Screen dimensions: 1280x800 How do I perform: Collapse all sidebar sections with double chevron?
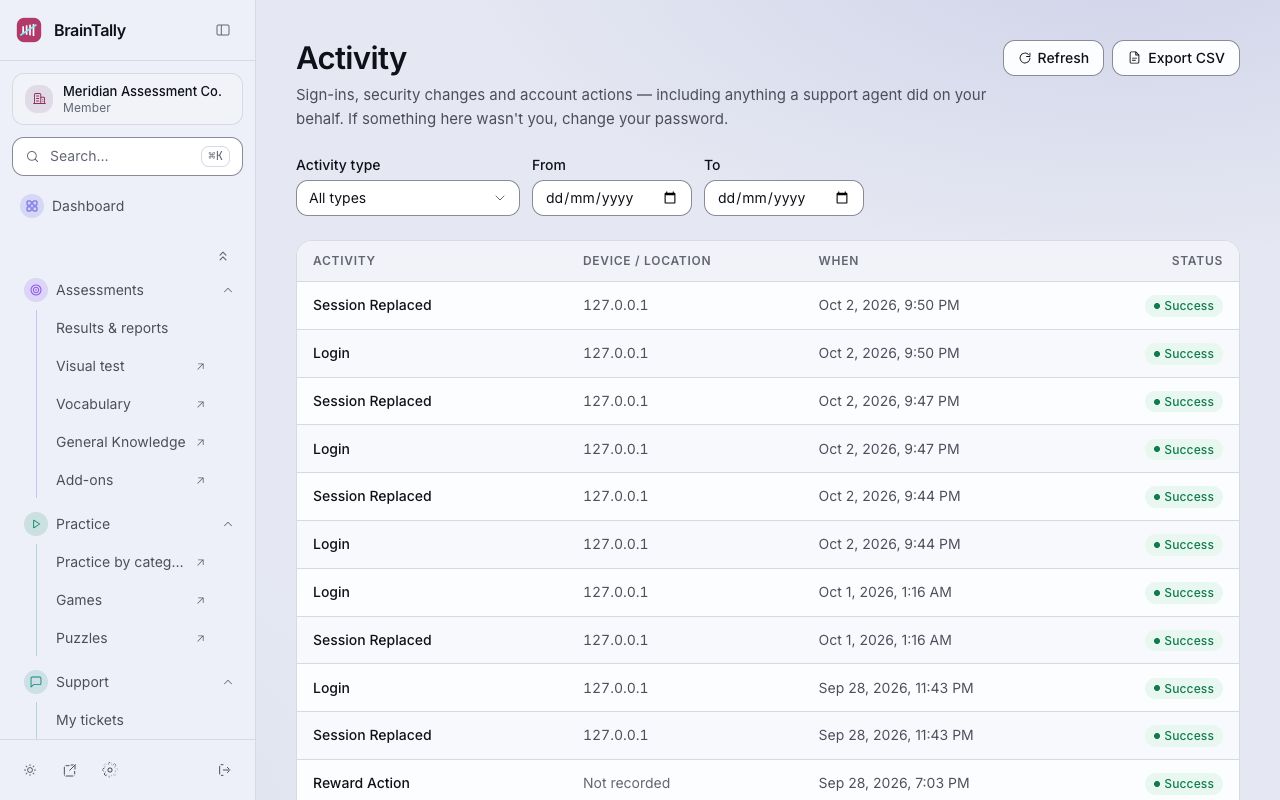point(223,257)
